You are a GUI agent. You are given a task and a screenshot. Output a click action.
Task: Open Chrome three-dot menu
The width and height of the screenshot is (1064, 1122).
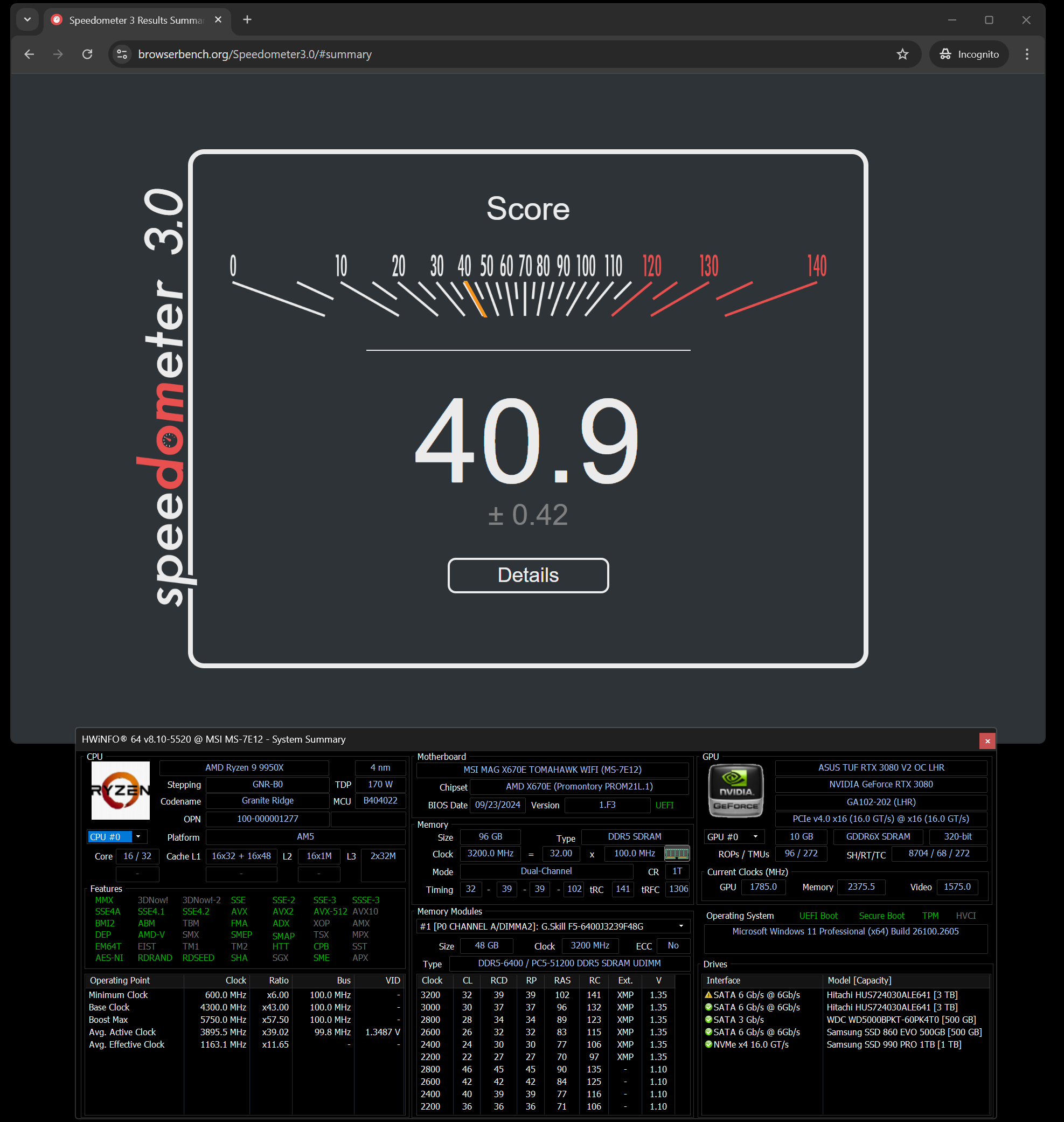[x=1027, y=54]
